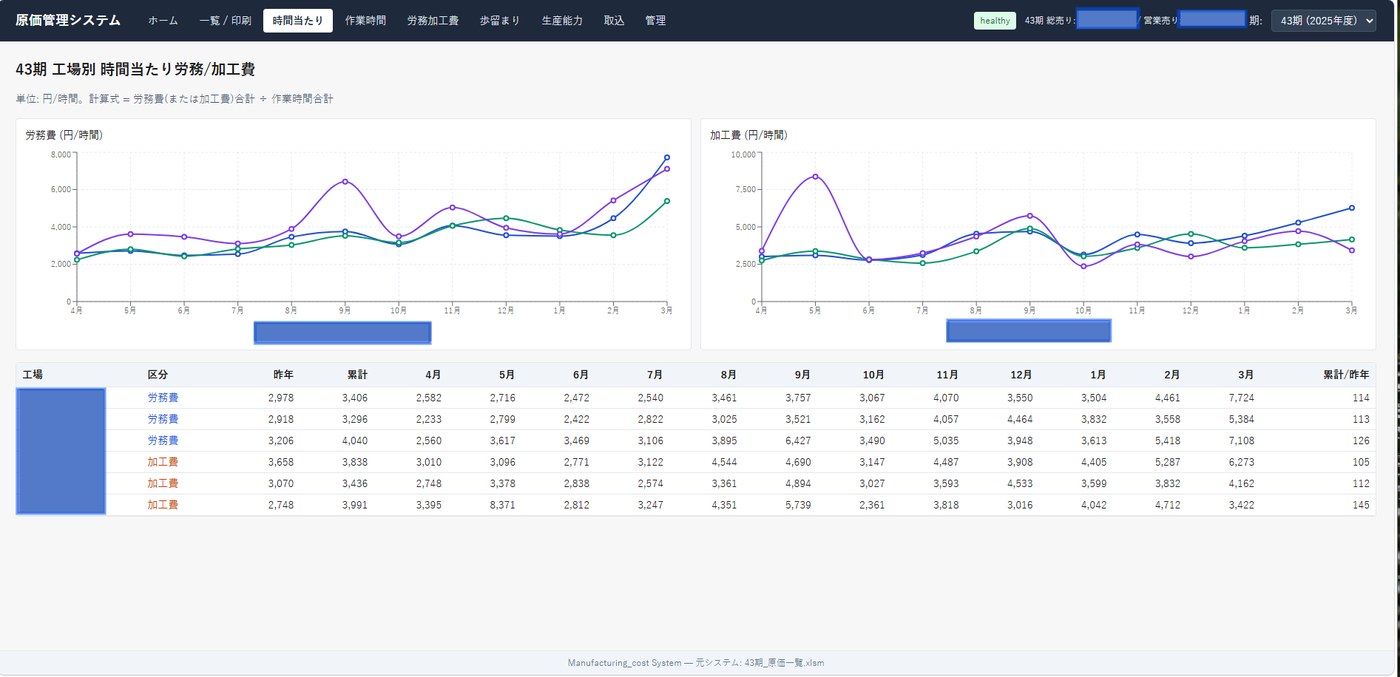
Task: Select the 4,070 cell in November column
Action: 945,398
